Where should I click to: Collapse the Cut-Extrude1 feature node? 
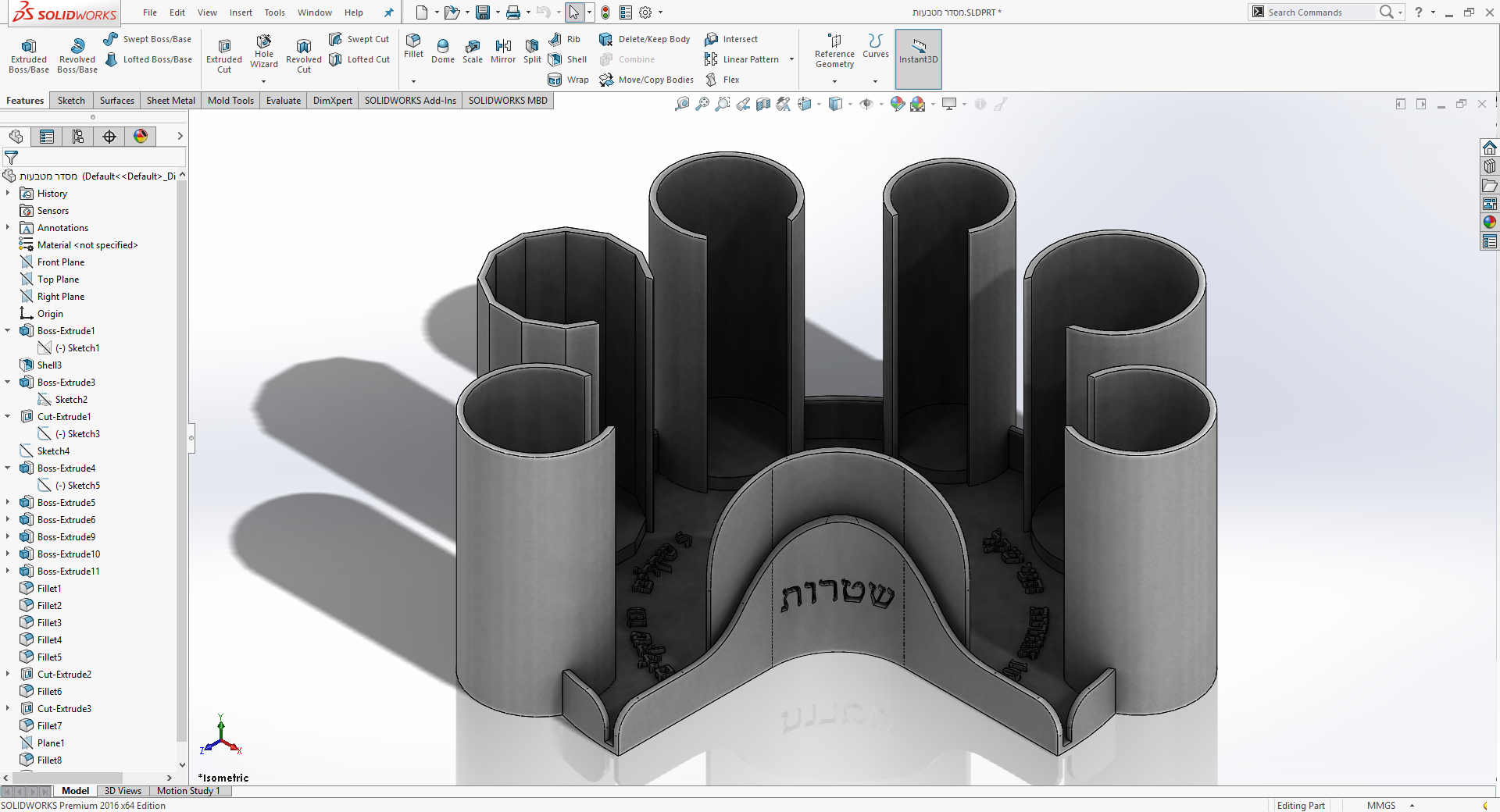tap(8, 416)
